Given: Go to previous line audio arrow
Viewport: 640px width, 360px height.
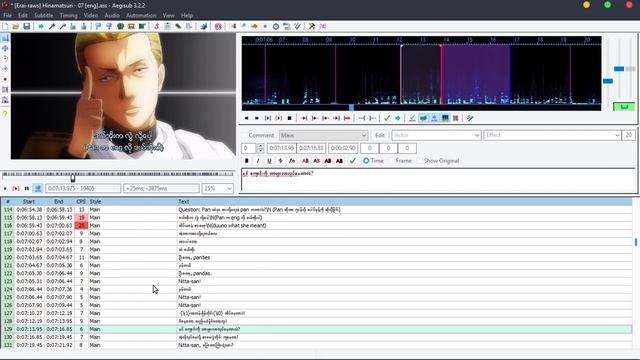Looking at the screenshot, I should pos(246,118).
